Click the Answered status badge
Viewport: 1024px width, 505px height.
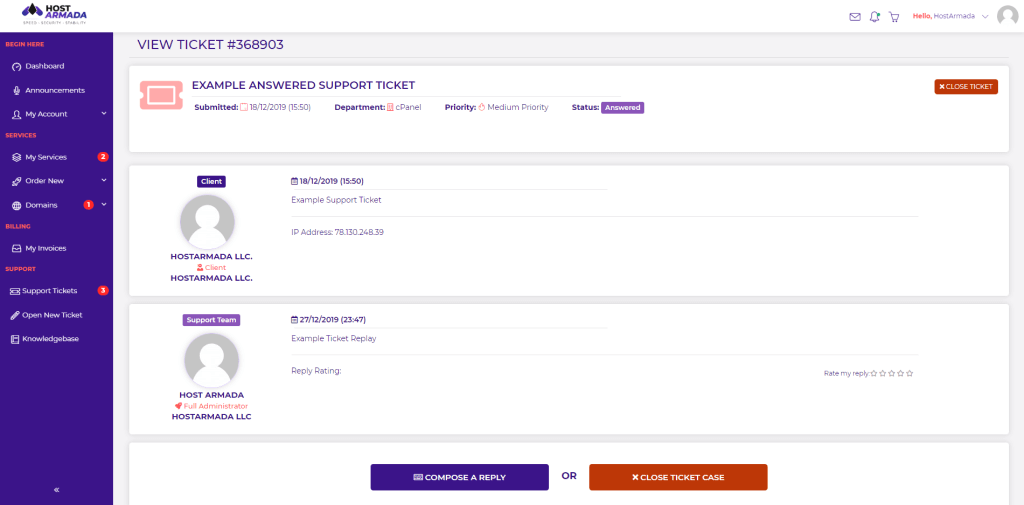(622, 108)
